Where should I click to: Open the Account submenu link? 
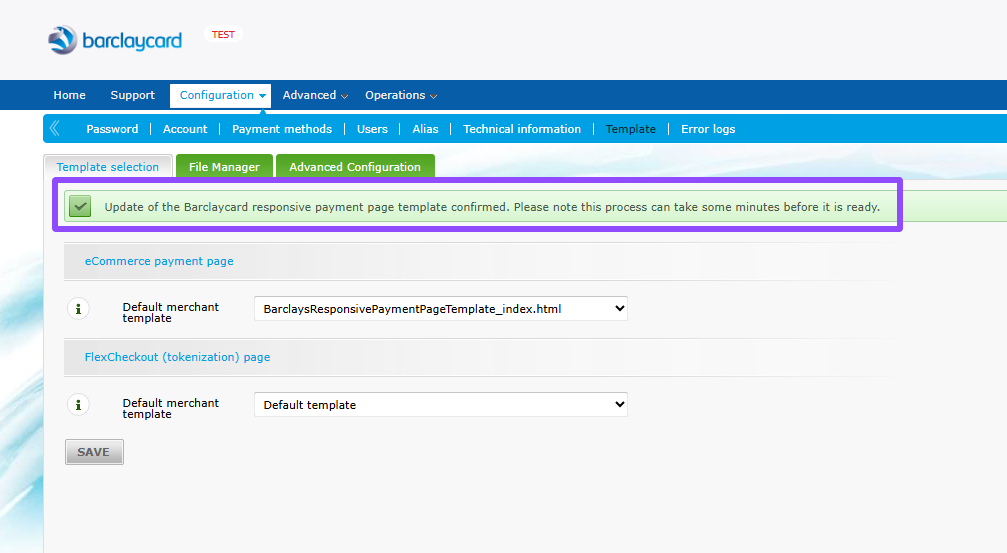(185, 129)
